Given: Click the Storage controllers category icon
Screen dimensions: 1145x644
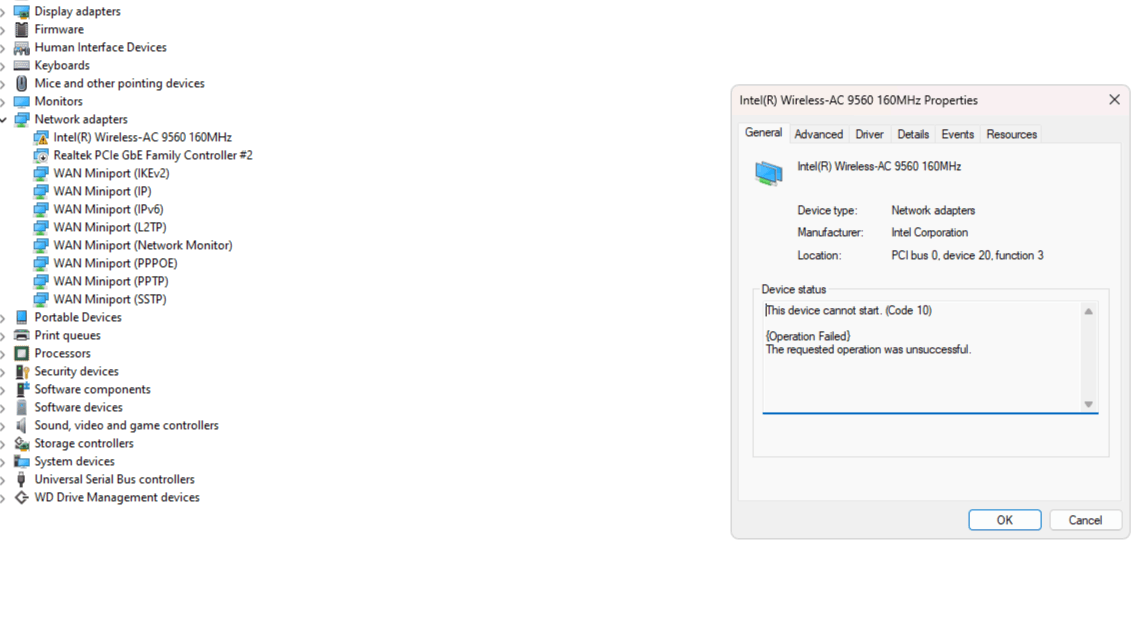Looking at the screenshot, I should click(x=22, y=443).
